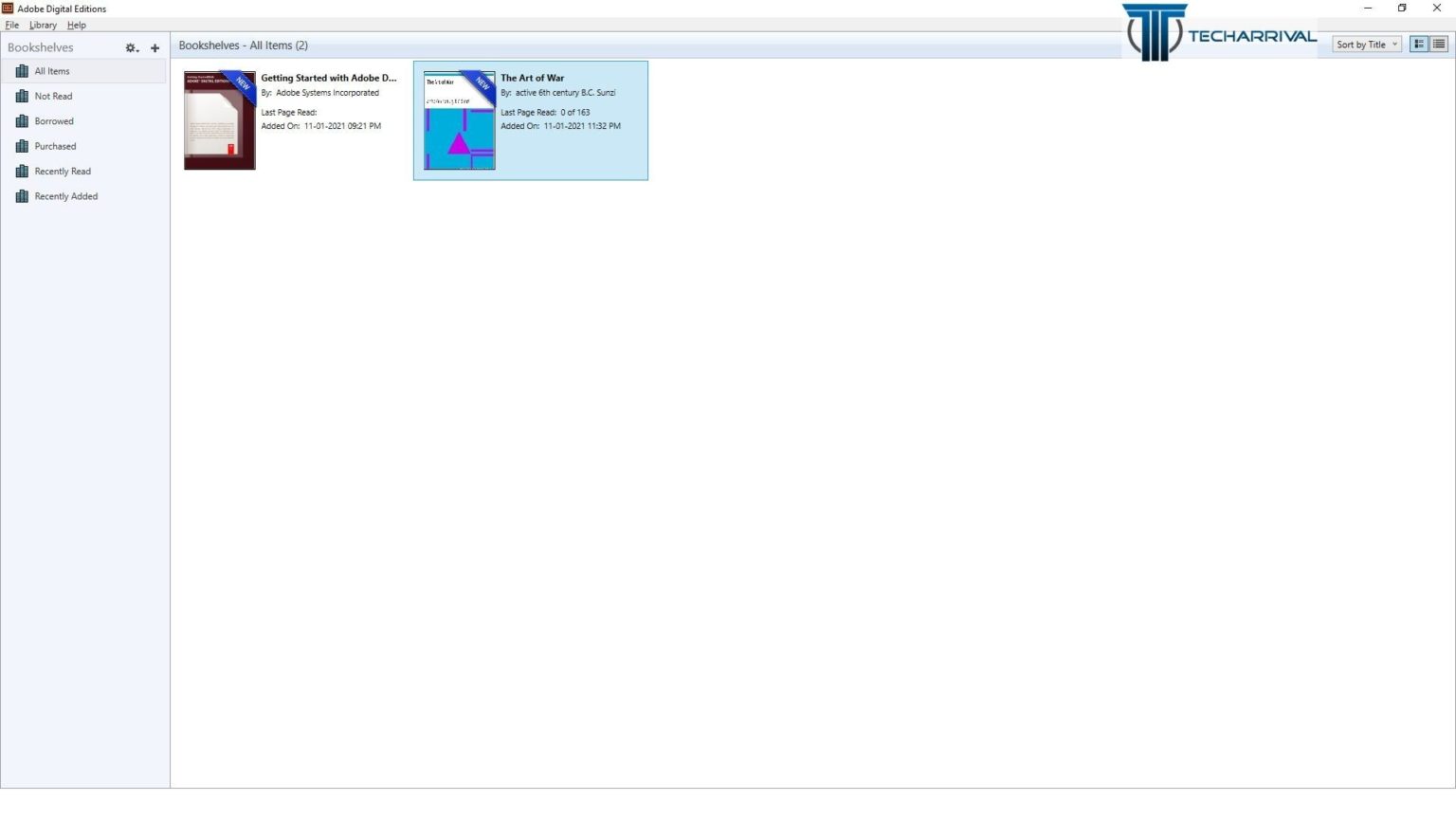Click the Recently Read bookshelf icon
Screen dimensions: 1456x819
coord(22,172)
